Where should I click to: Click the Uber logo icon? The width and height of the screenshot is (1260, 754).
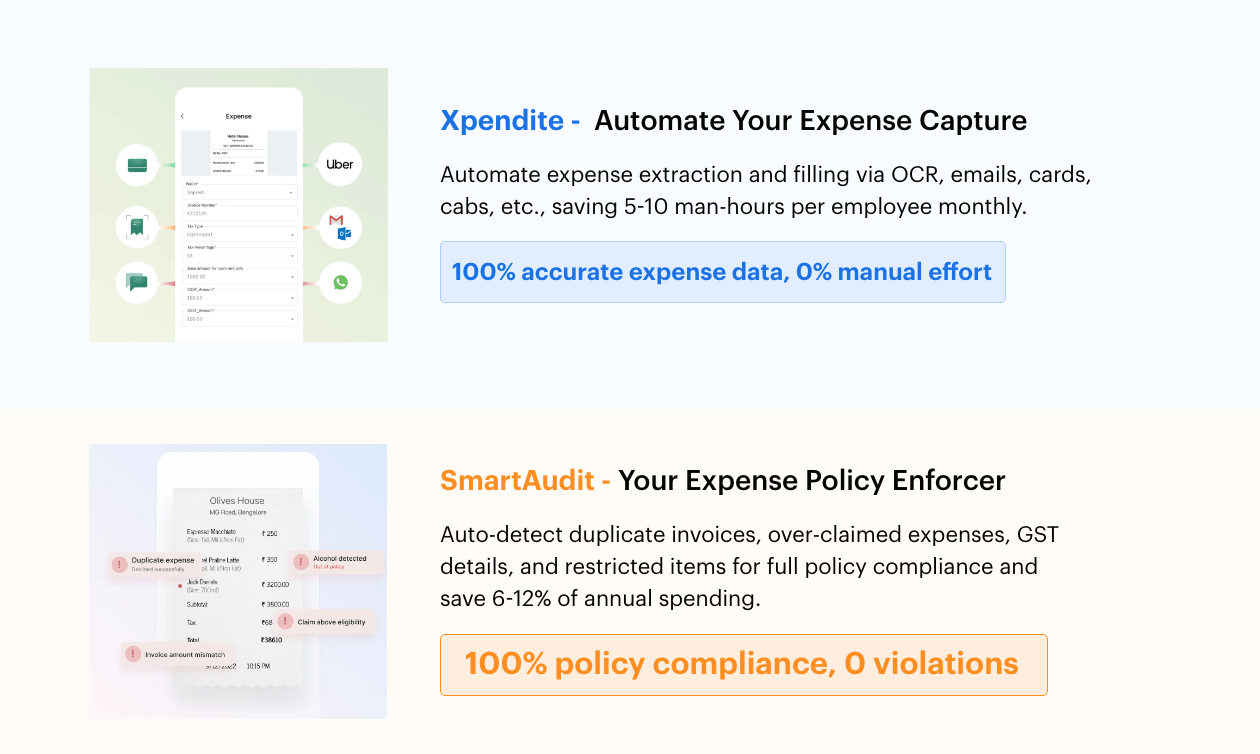340,164
